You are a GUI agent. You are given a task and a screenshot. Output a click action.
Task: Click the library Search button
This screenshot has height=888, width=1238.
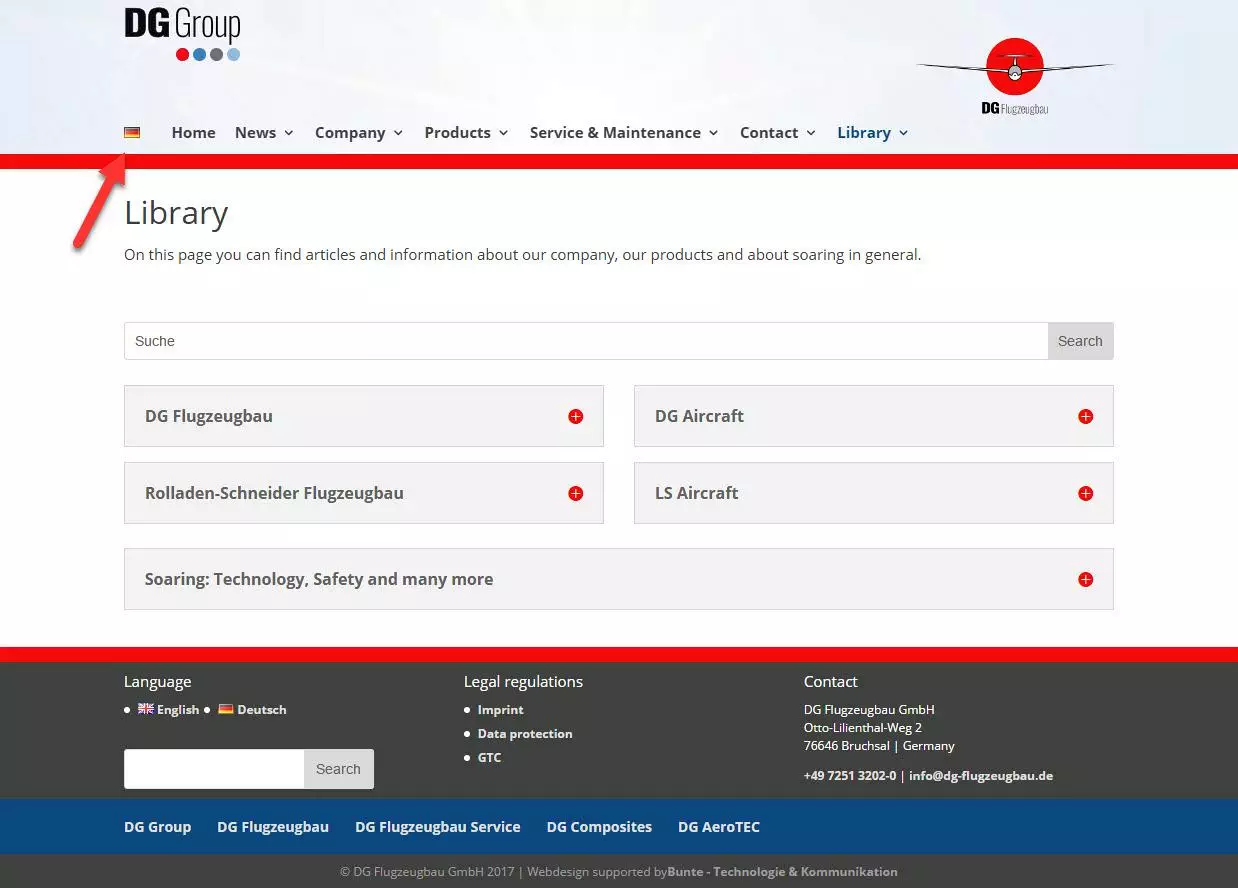tap(1080, 341)
